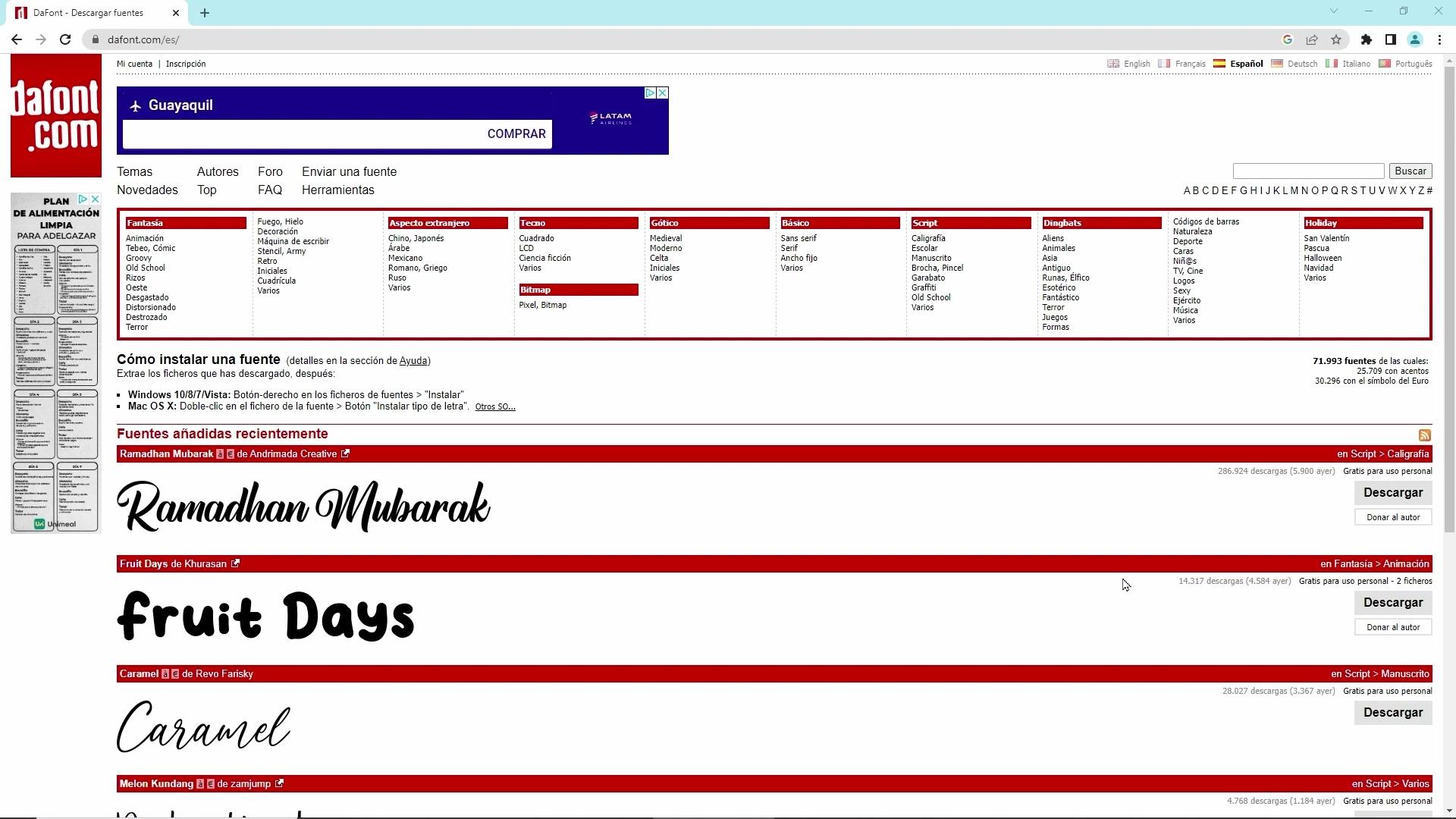Click the RSS feed icon
The image size is (1456, 819).
click(x=1424, y=435)
